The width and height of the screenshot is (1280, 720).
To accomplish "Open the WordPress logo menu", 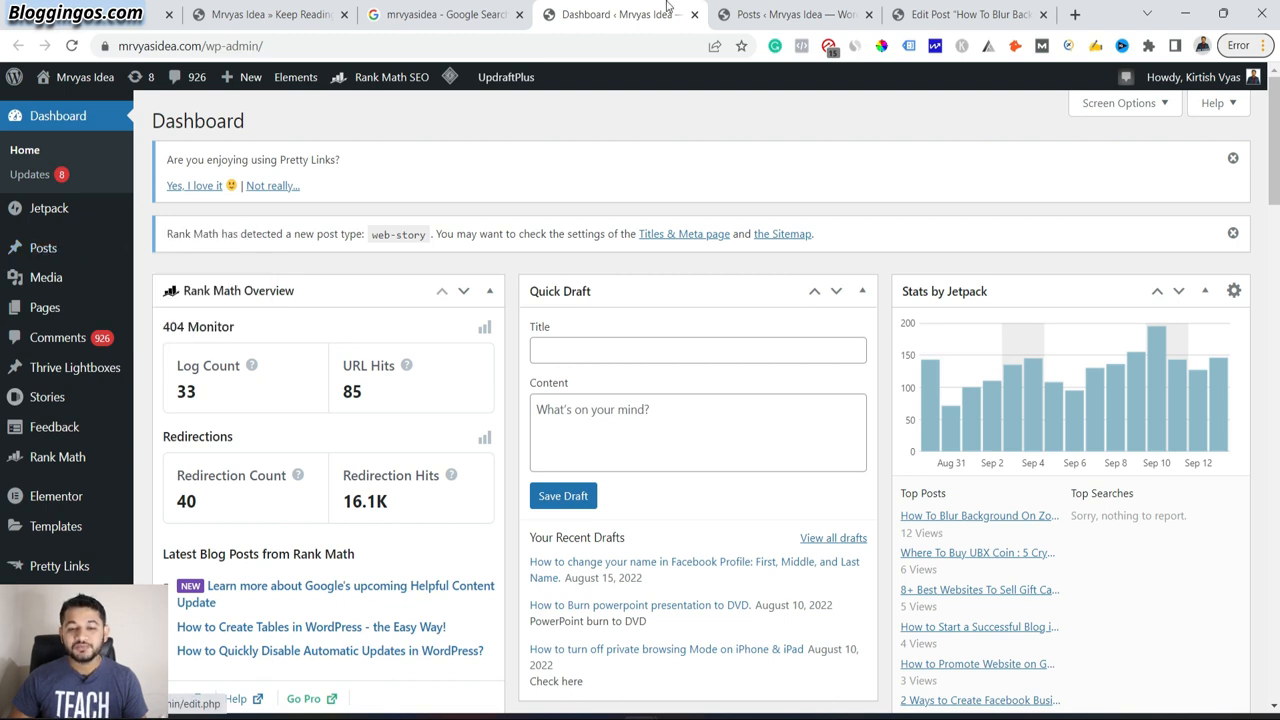I will [x=14, y=77].
